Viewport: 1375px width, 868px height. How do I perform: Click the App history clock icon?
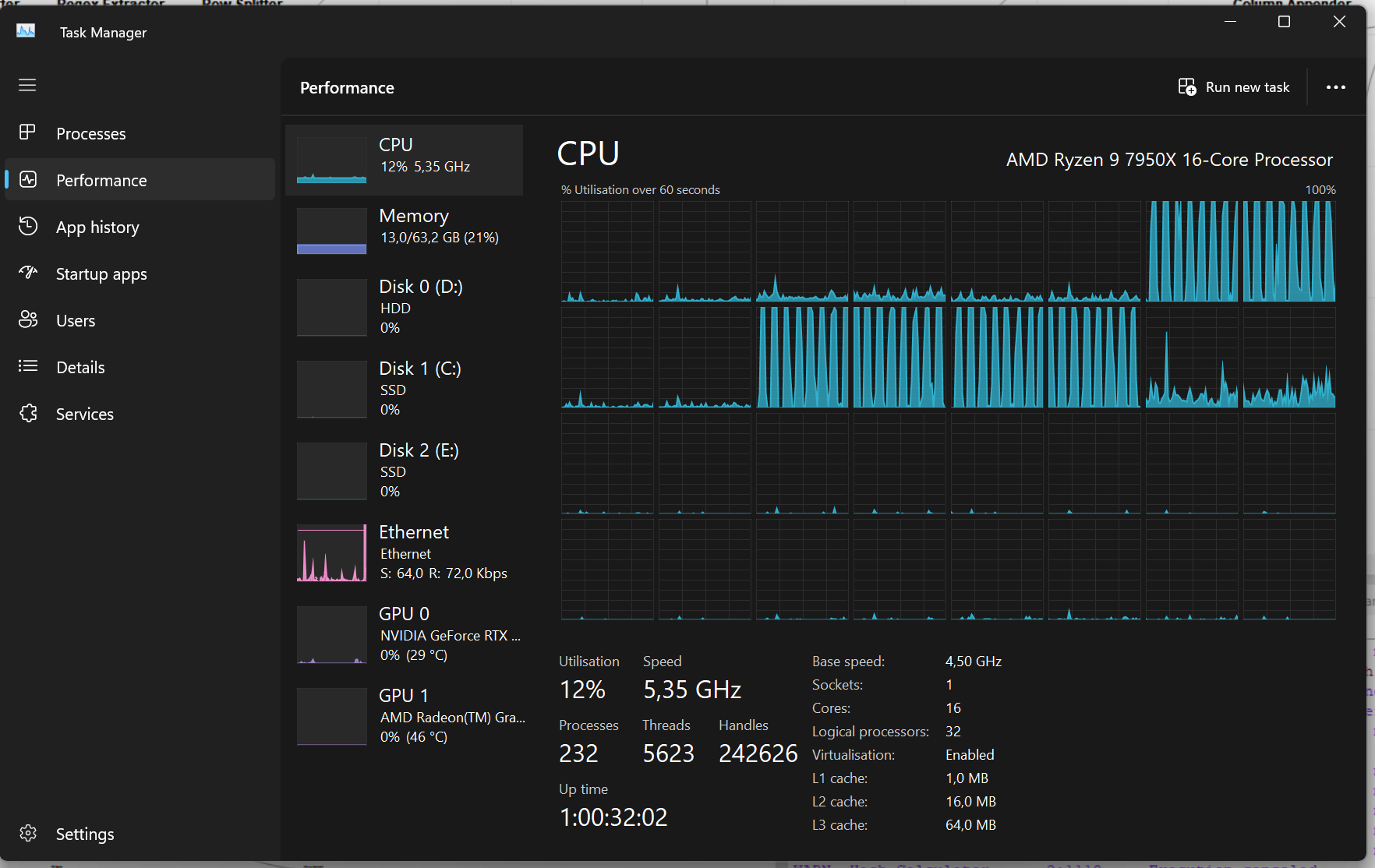coord(28,226)
